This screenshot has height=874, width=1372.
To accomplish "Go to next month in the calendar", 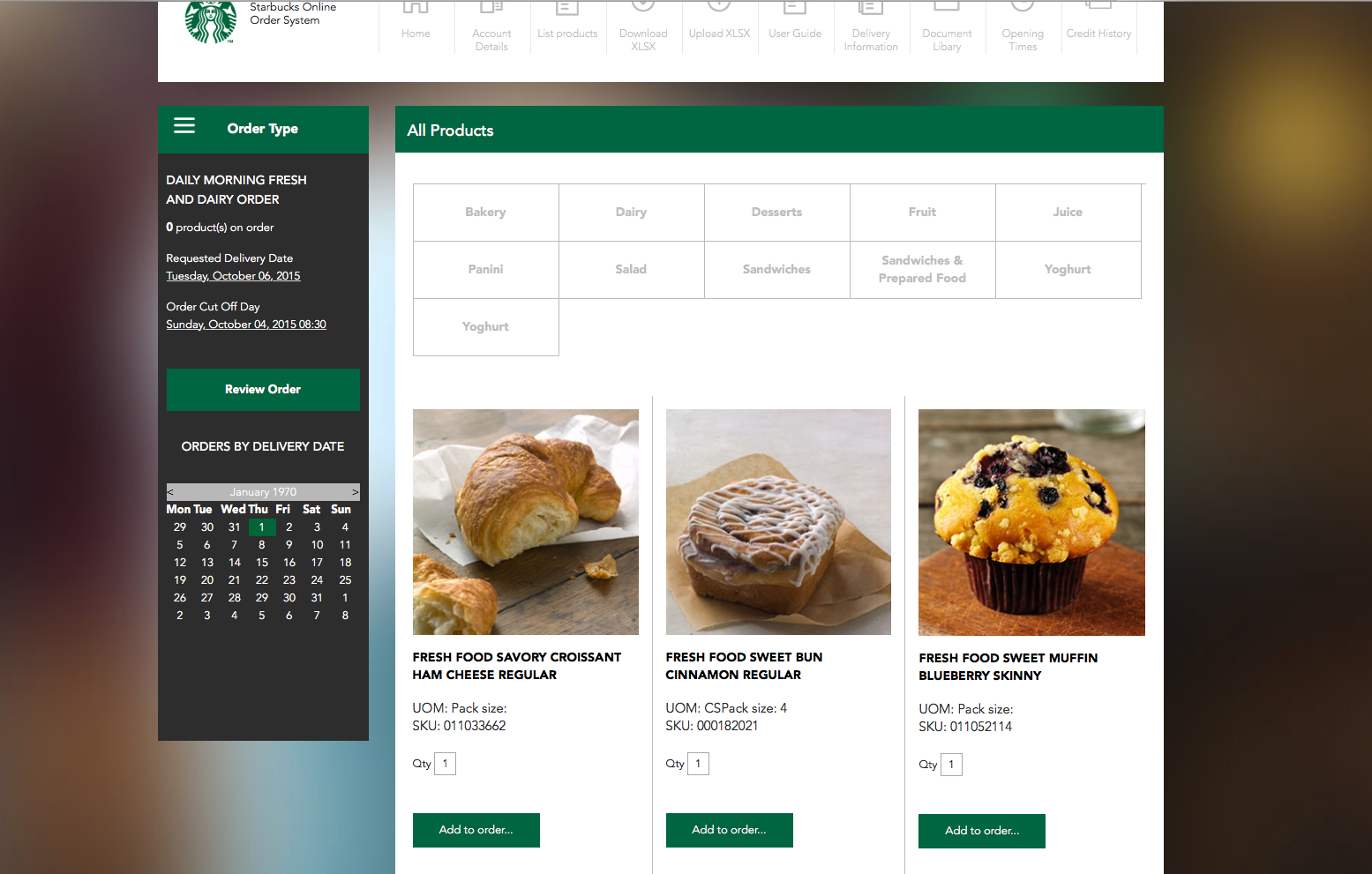I will (356, 491).
